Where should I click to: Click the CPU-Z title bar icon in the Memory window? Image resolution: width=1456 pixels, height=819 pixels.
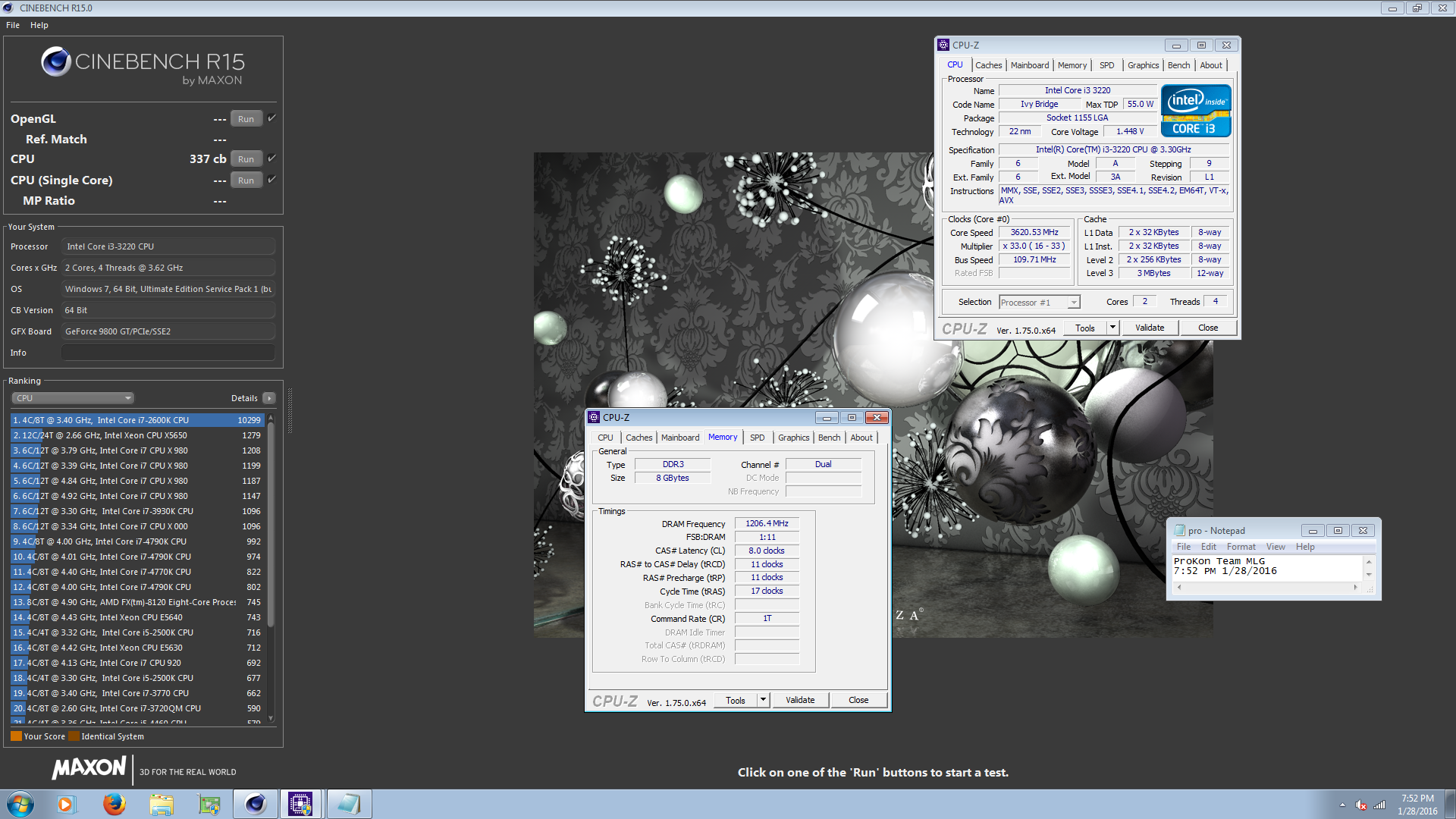(x=594, y=418)
